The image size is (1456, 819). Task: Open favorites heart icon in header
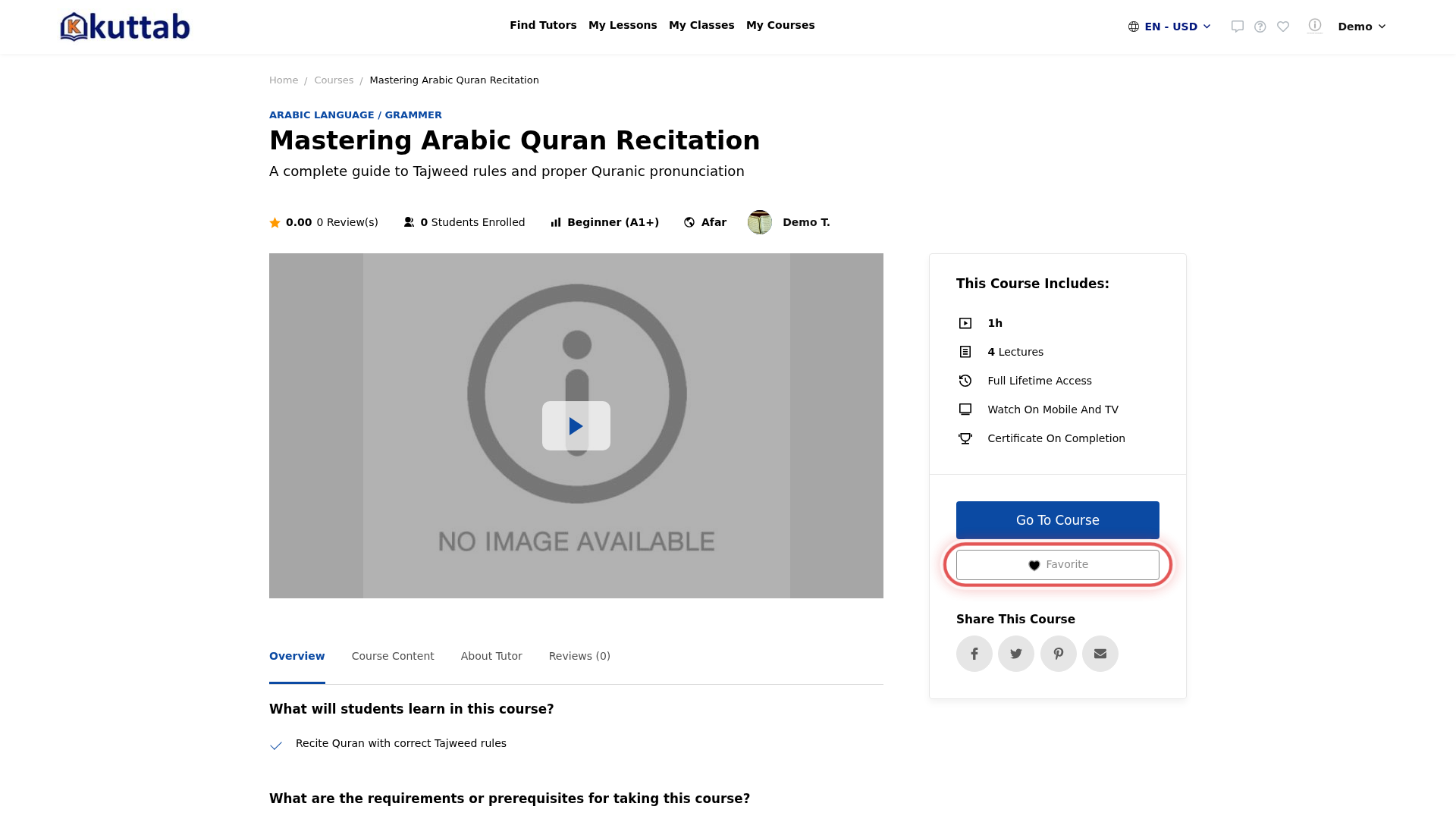[x=1283, y=27]
